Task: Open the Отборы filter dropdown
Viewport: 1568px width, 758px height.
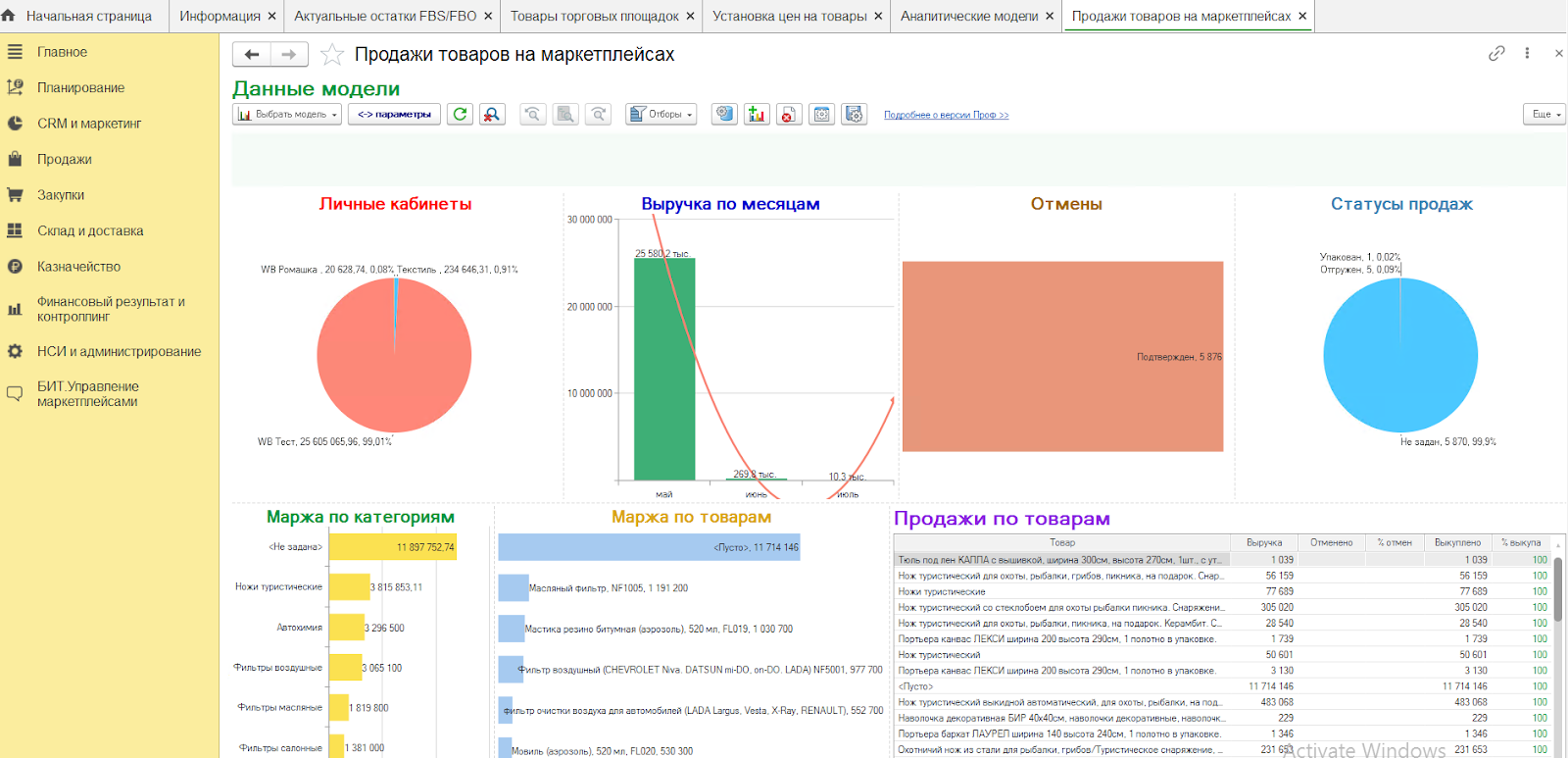Action: (661, 115)
